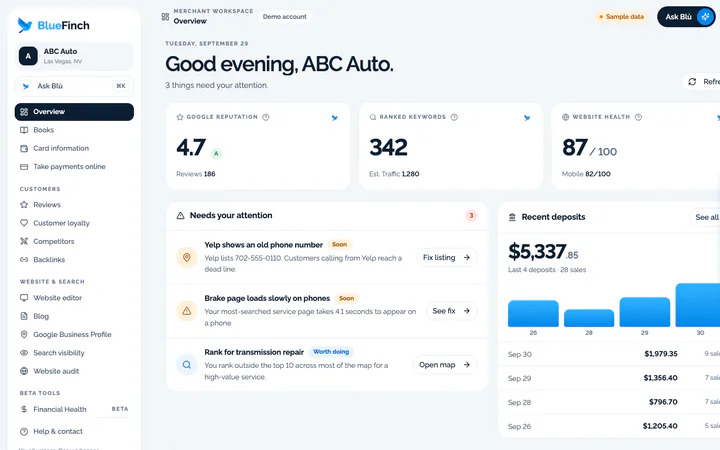Viewport: 720px width, 450px height.
Task: Open the Website editor
Action: (x=74, y=298)
